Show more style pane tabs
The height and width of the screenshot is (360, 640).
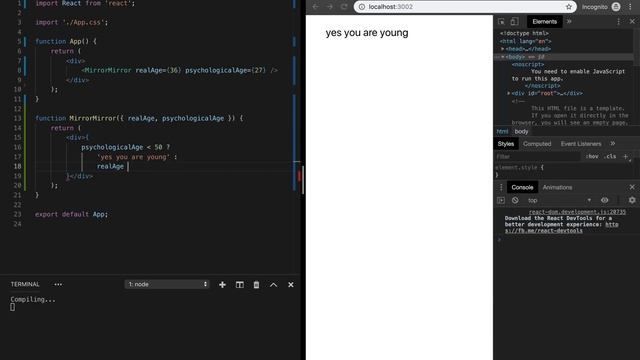pos(613,144)
